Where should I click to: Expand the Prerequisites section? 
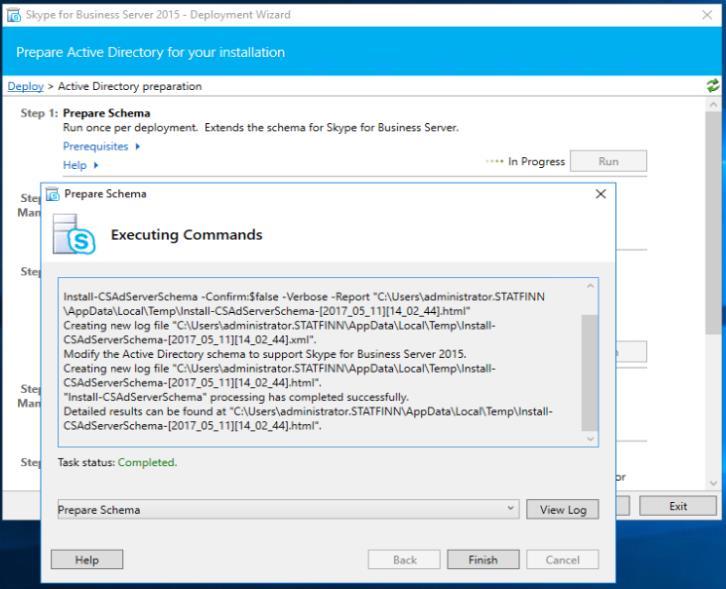tap(101, 146)
